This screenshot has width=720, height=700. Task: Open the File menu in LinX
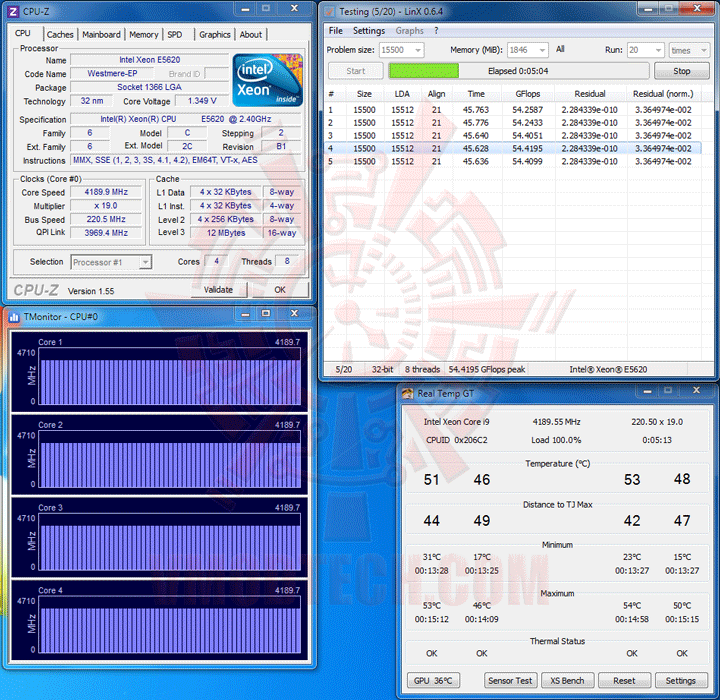[336, 31]
